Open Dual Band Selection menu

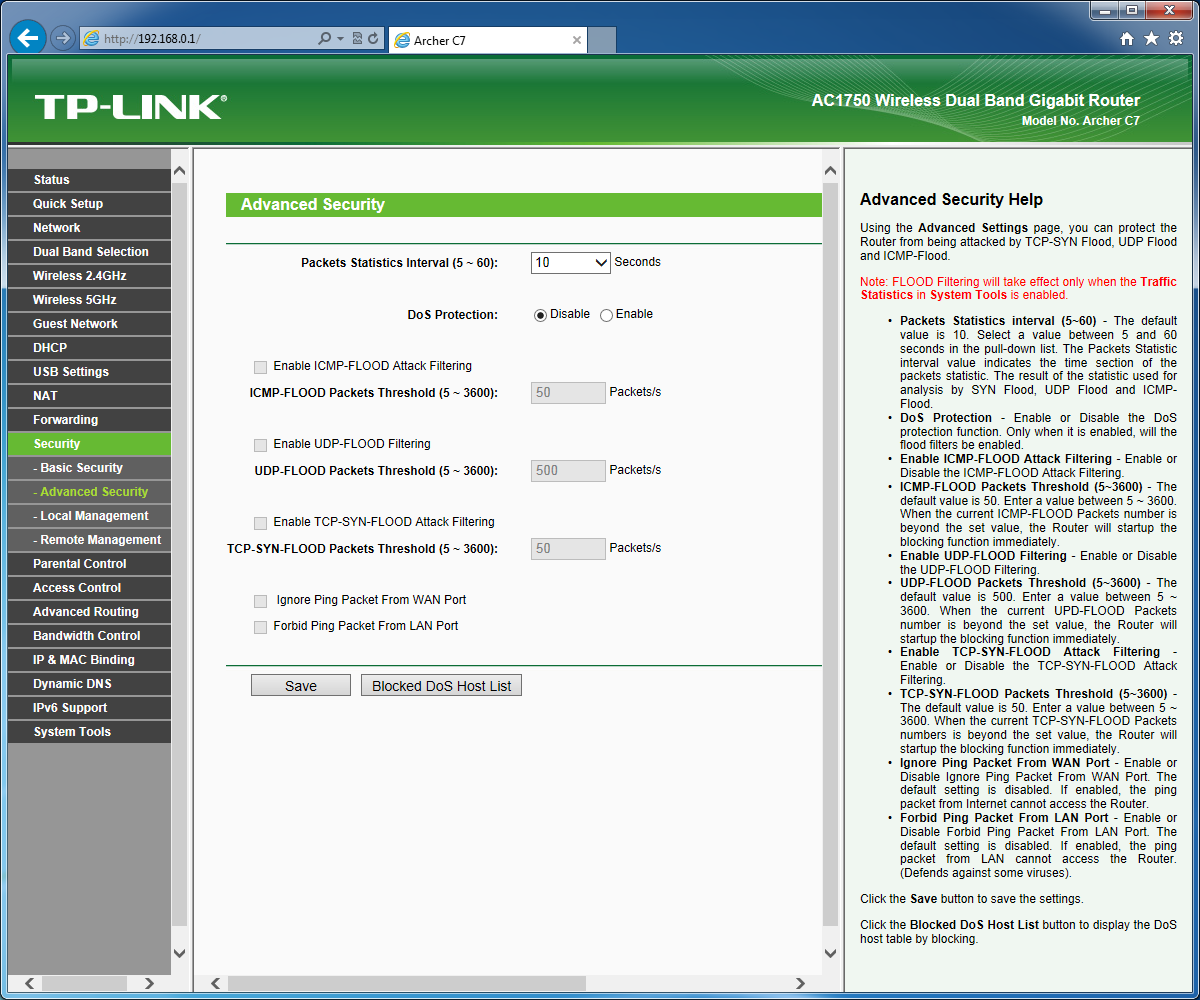[x=89, y=252]
